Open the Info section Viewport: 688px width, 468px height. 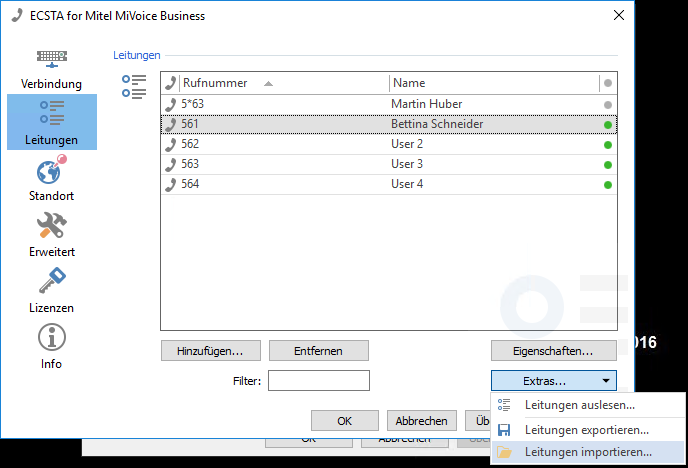(52, 346)
